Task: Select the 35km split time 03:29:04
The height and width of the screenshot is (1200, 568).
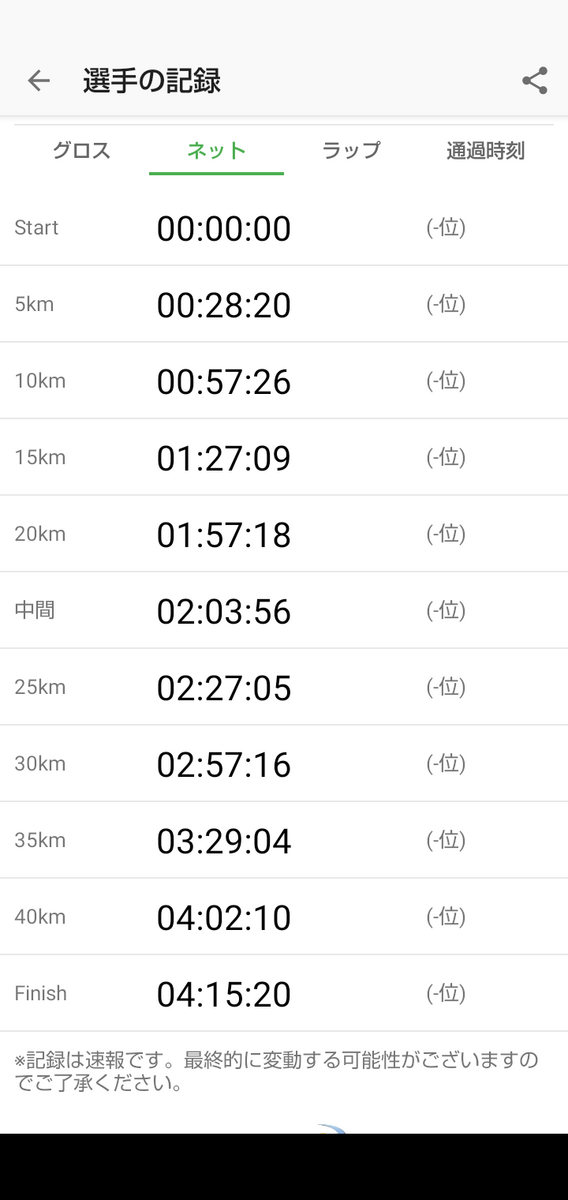Action: click(x=224, y=841)
